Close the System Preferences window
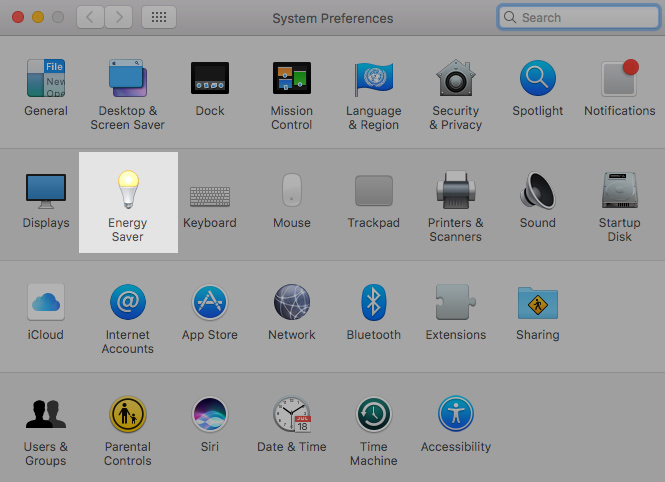 [18, 17]
